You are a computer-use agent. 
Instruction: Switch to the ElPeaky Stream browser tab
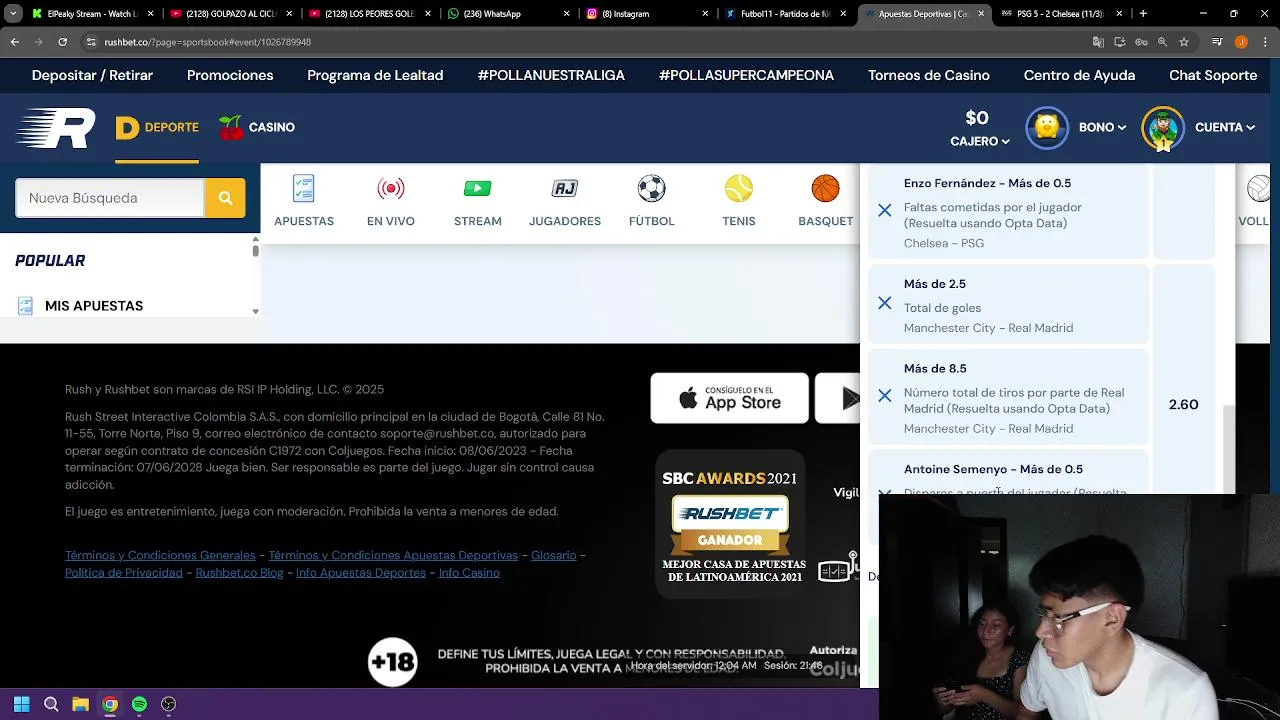pyautogui.click(x=93, y=14)
